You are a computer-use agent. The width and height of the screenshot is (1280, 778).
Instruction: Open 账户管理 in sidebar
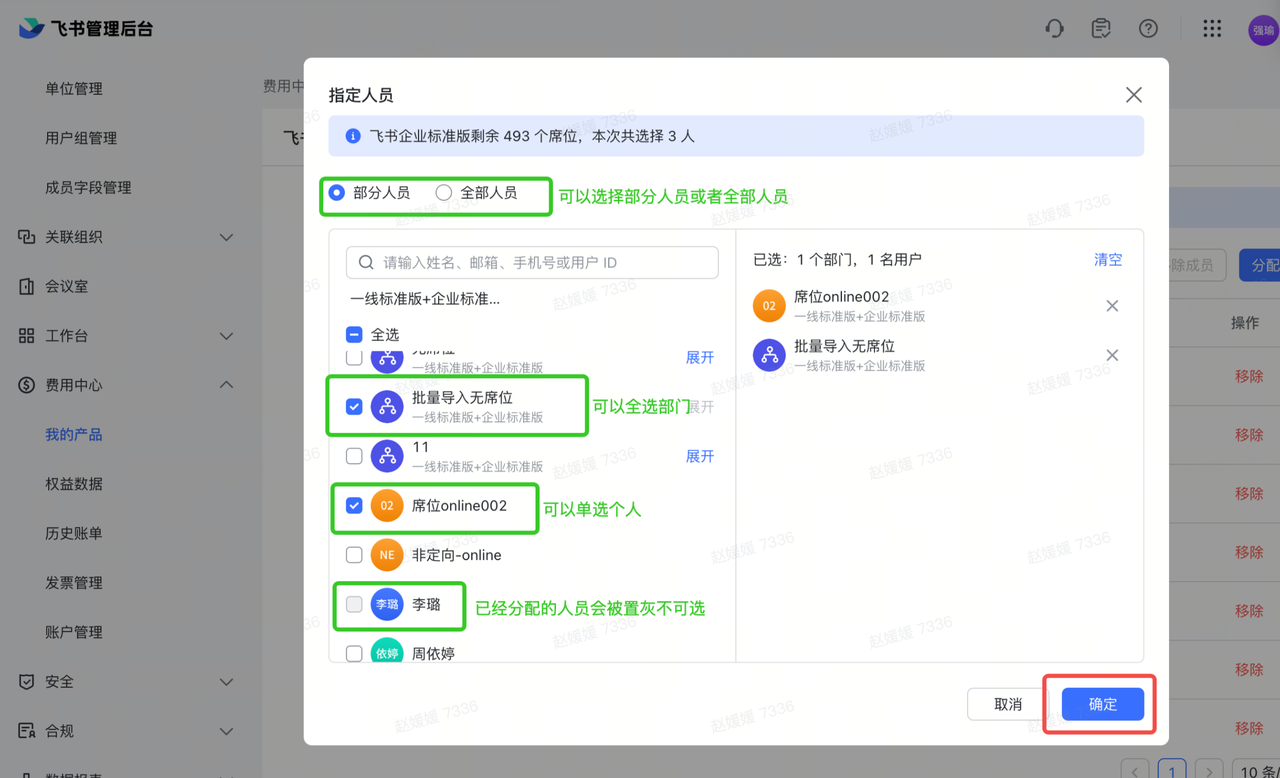pos(74,632)
